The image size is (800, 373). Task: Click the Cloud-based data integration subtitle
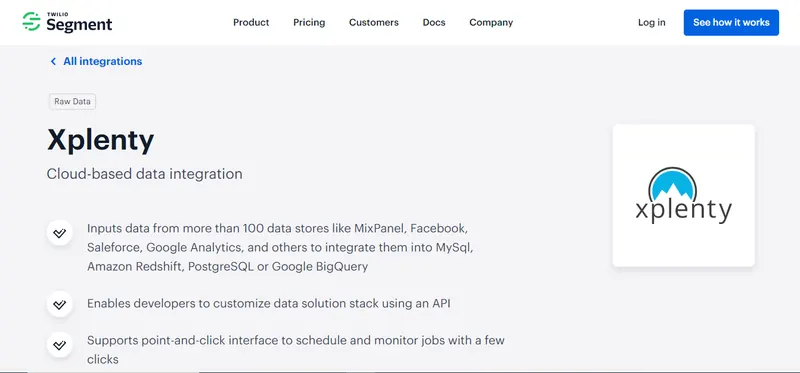(144, 174)
